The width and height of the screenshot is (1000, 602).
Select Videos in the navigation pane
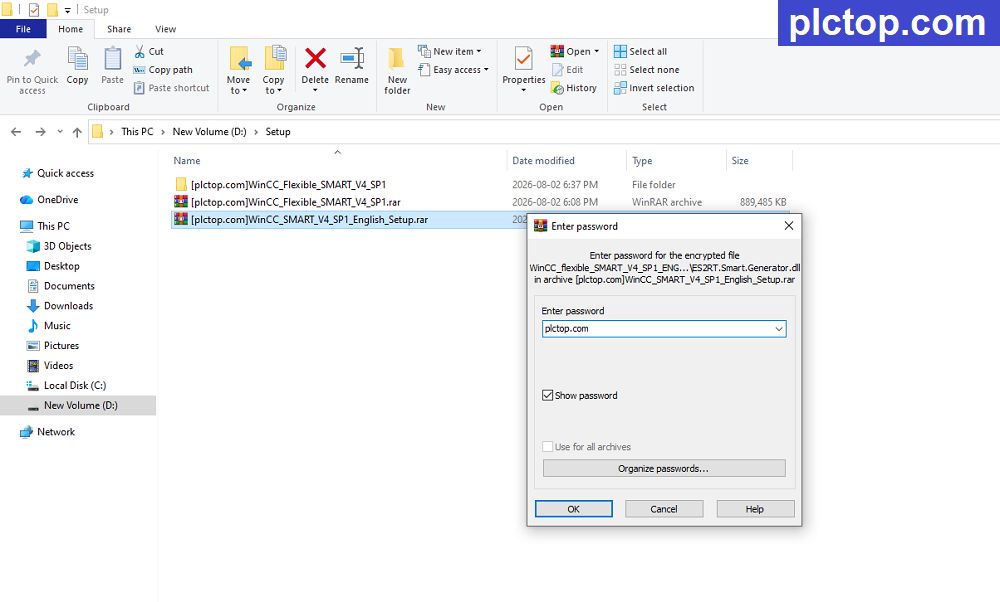[50, 366]
